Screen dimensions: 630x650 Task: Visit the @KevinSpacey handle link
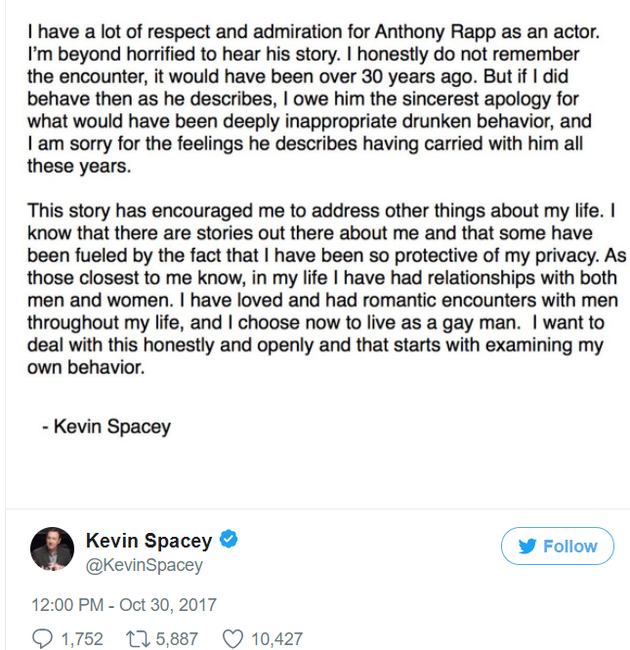[x=144, y=565]
